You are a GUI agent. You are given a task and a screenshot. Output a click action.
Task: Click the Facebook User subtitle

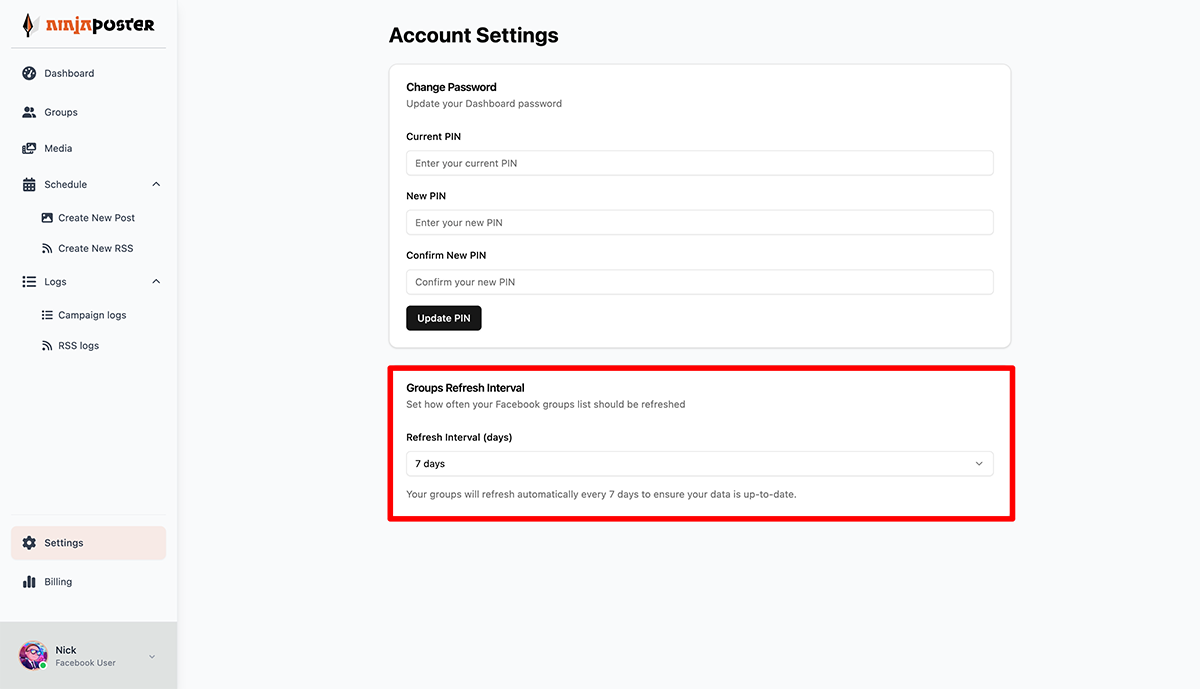pyautogui.click(x=85, y=663)
